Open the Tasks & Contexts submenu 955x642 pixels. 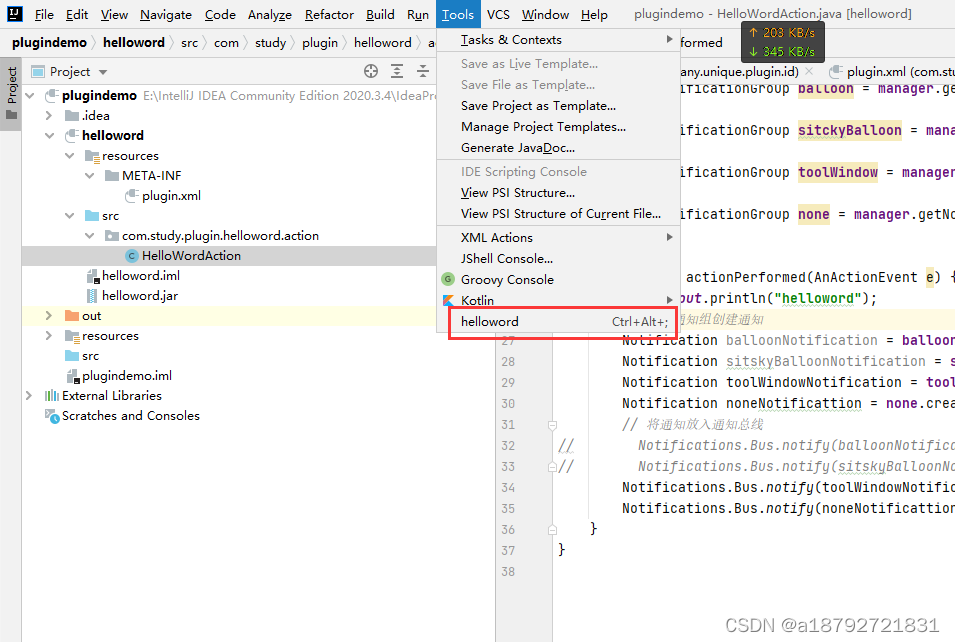[558, 40]
